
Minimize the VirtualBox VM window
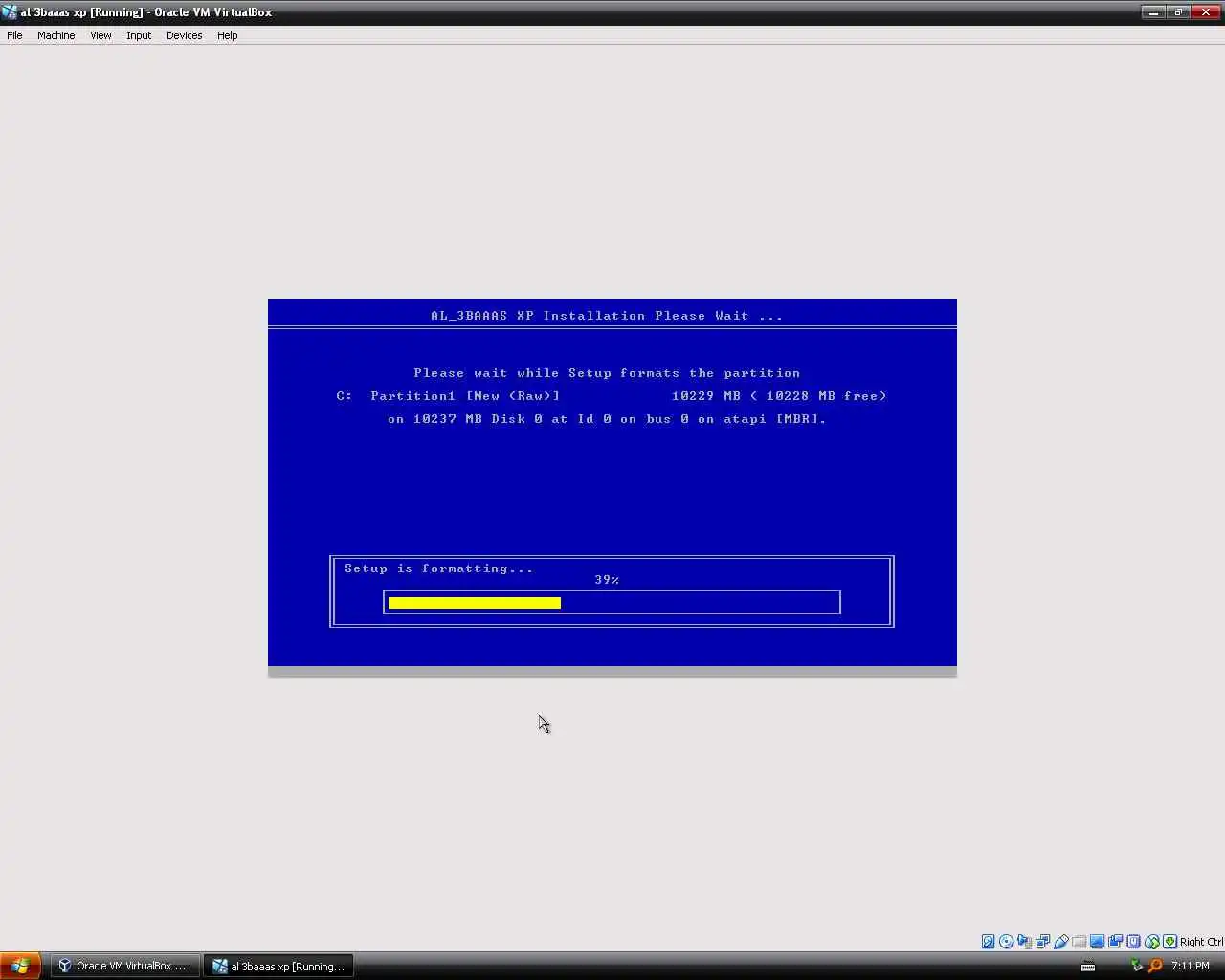point(1154,12)
